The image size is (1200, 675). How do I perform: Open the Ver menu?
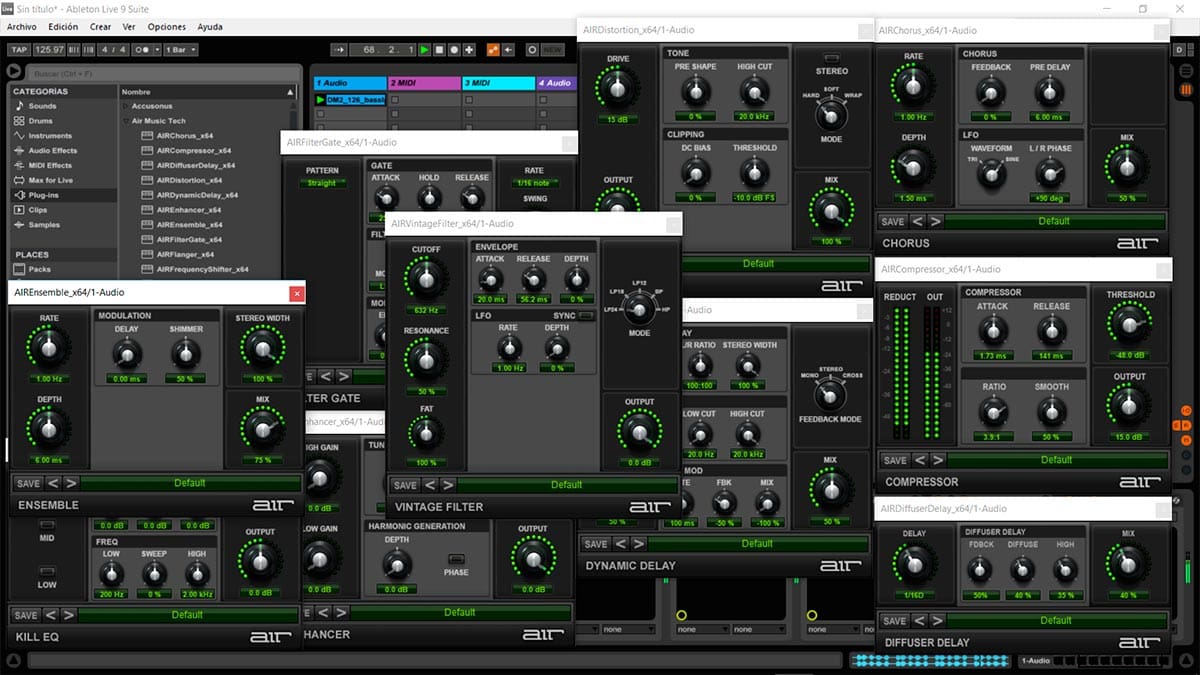tap(129, 27)
